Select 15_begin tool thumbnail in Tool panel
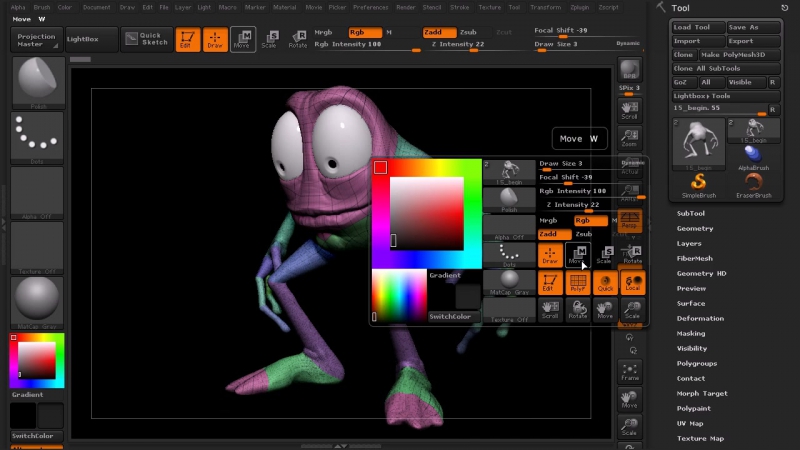800x450 pixels. coord(698,144)
